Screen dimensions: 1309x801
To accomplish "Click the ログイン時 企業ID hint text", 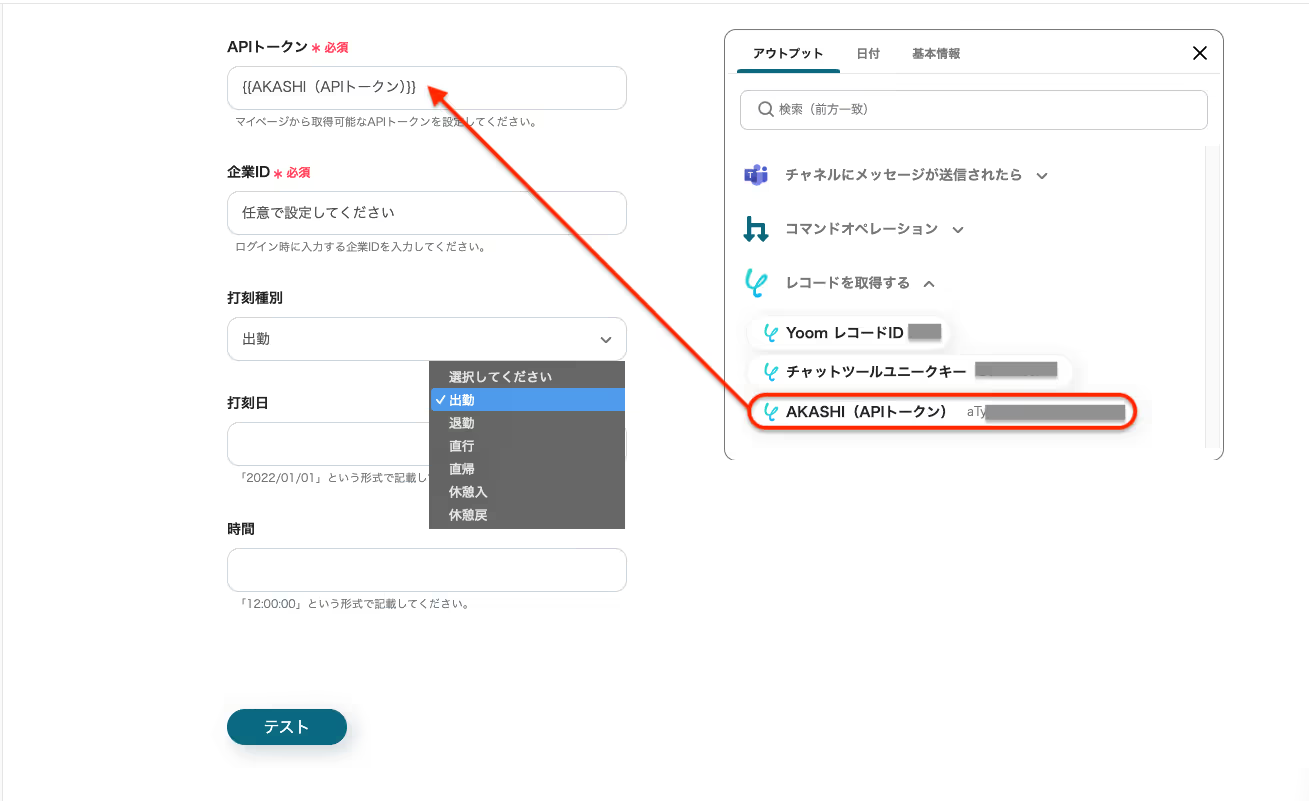I will 361,247.
